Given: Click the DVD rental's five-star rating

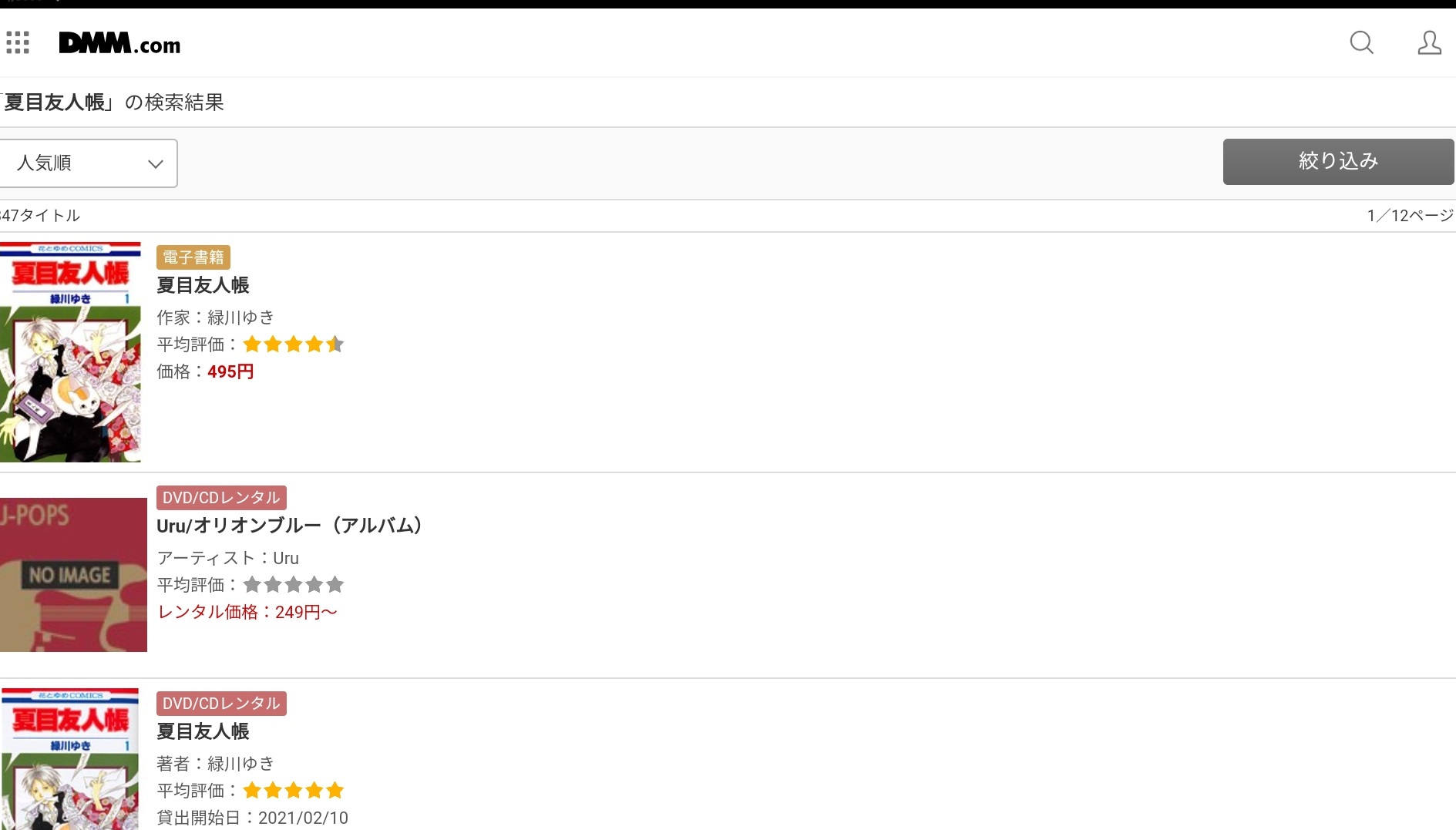Looking at the screenshot, I should tap(293, 791).
